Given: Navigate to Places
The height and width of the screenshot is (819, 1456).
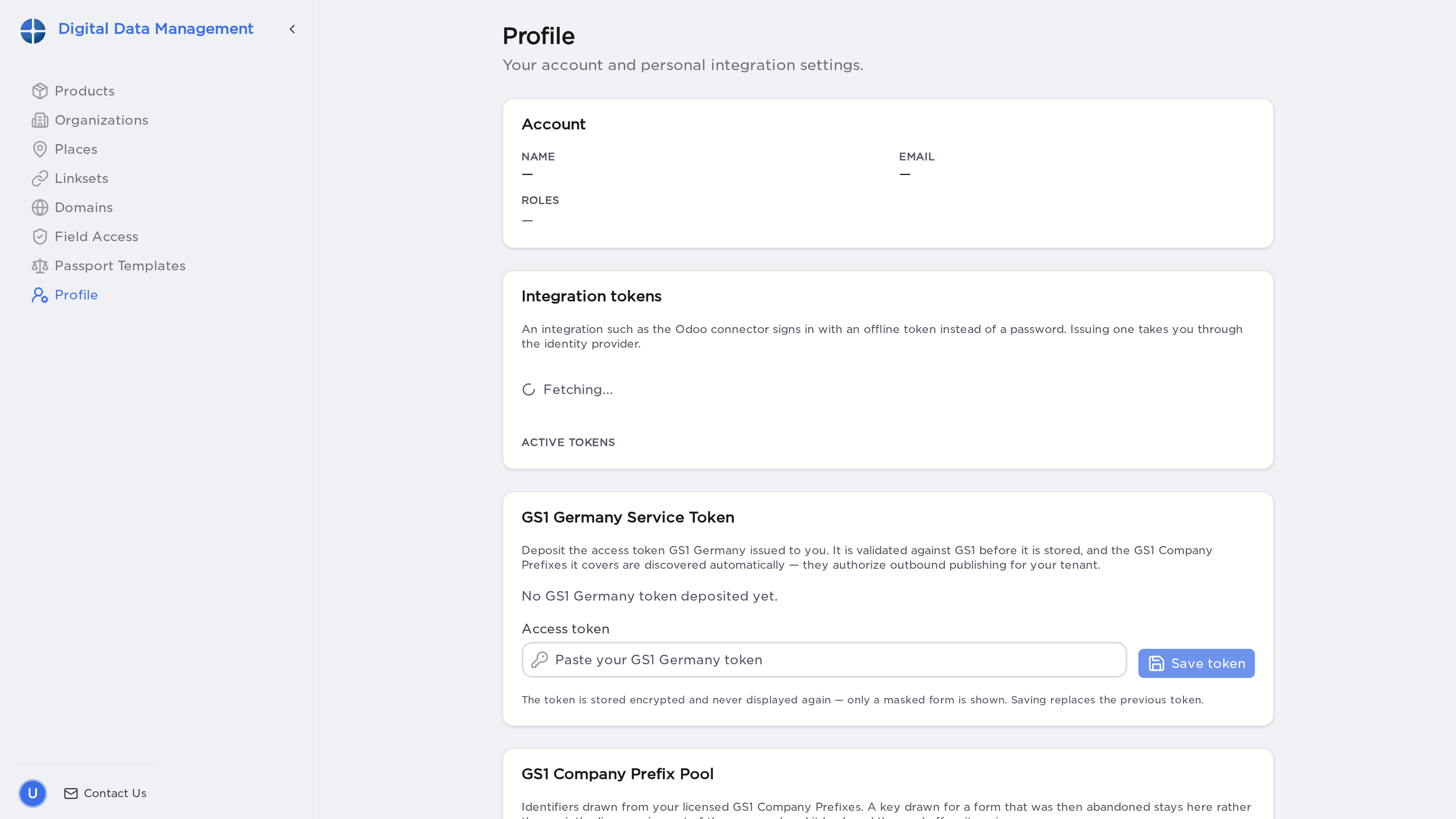Looking at the screenshot, I should tap(76, 149).
